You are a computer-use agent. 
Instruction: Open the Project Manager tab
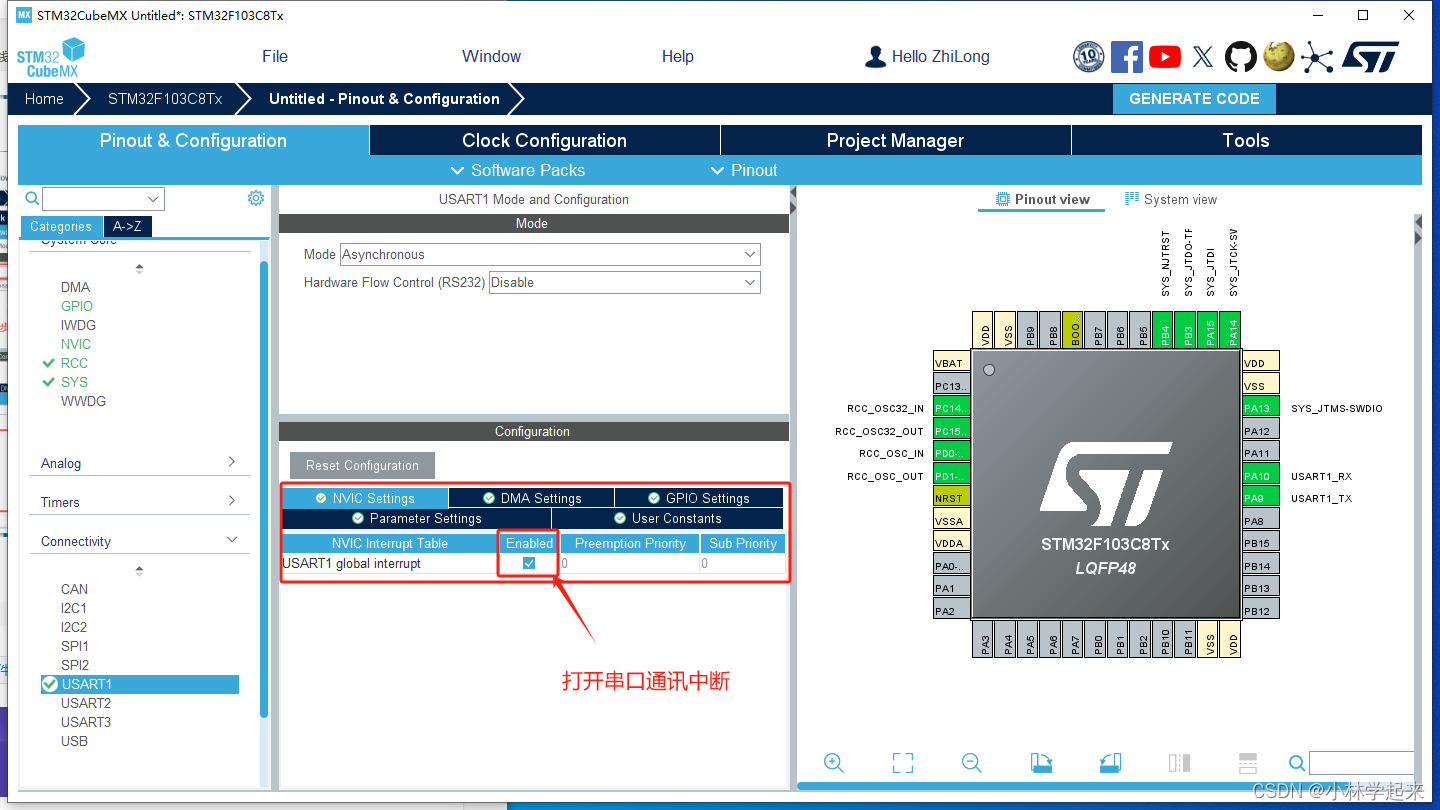pyautogui.click(x=895, y=140)
